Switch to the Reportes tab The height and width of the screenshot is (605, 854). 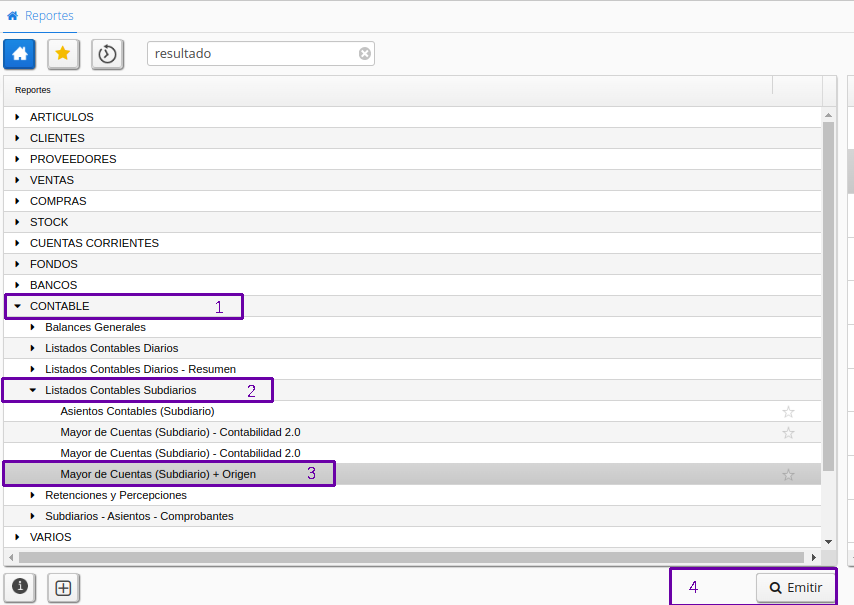tap(40, 16)
